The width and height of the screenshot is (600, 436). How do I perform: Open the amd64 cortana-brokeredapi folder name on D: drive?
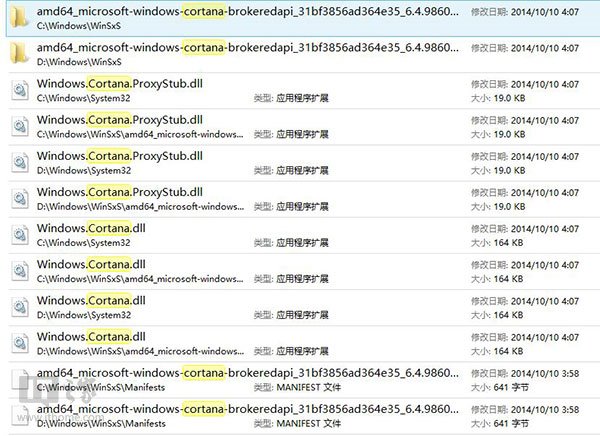tap(248, 47)
